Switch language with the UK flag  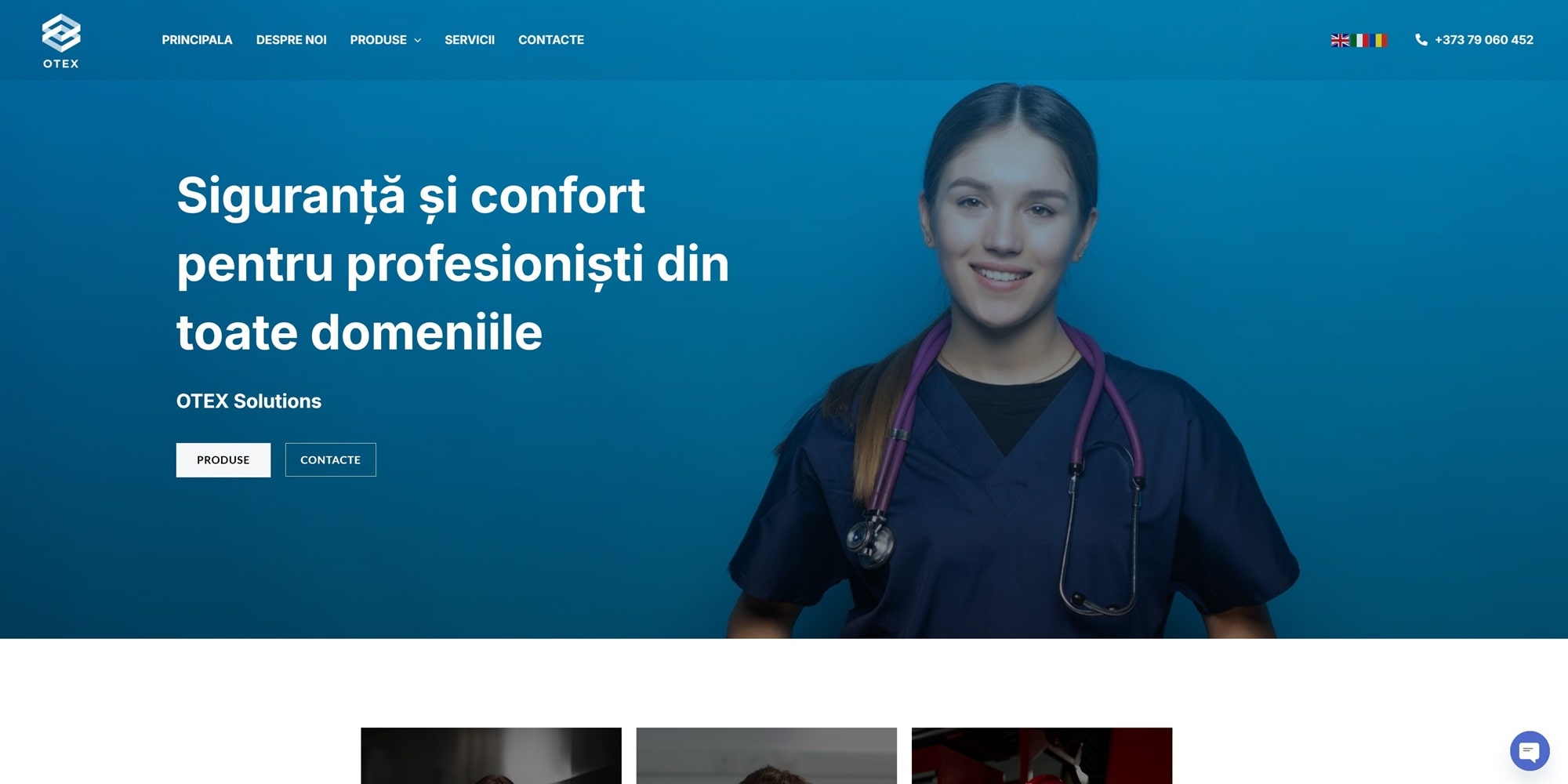point(1340,40)
